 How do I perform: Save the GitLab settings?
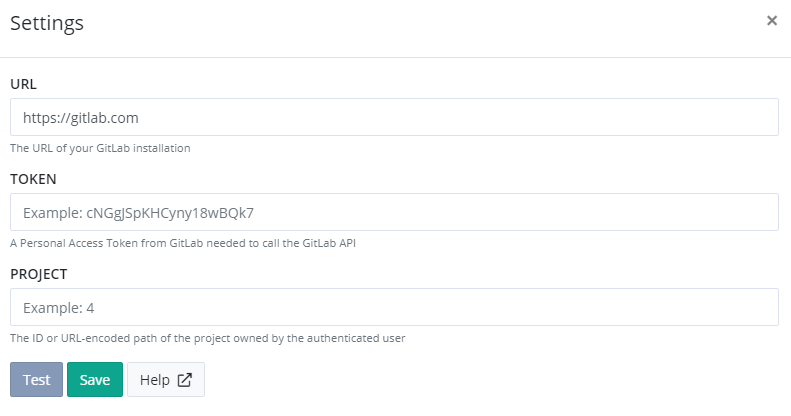[95, 380]
